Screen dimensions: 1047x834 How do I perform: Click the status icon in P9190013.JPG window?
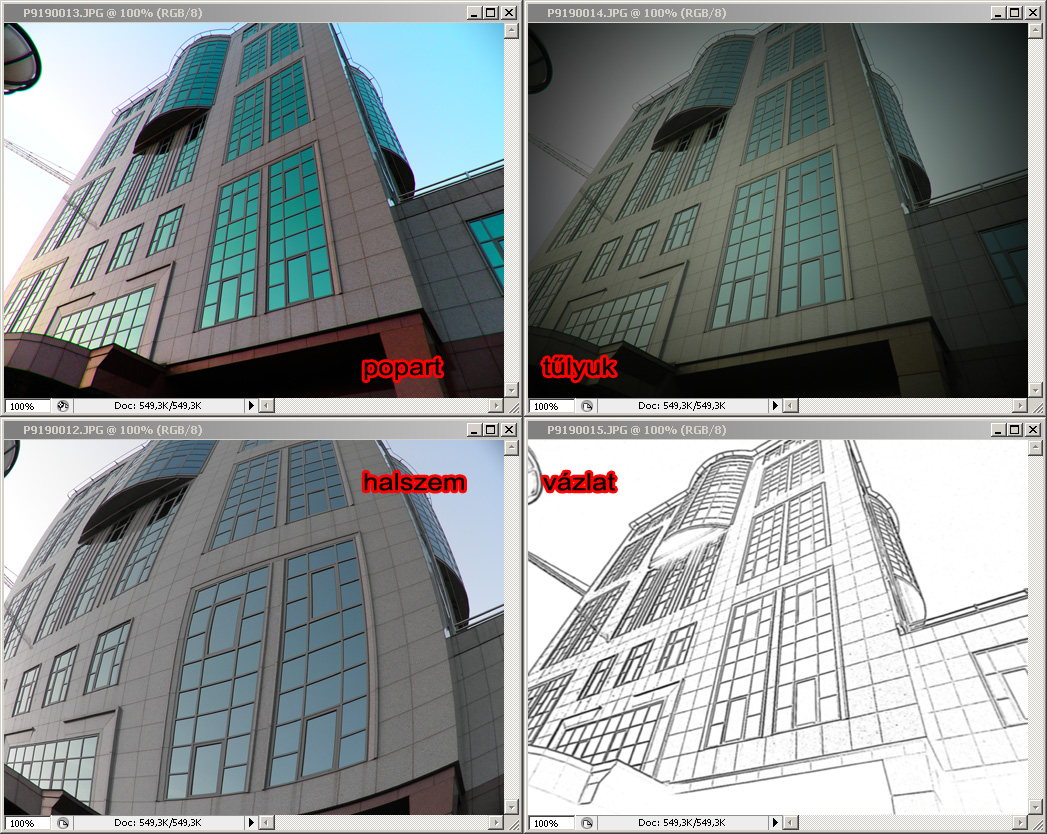(63, 405)
